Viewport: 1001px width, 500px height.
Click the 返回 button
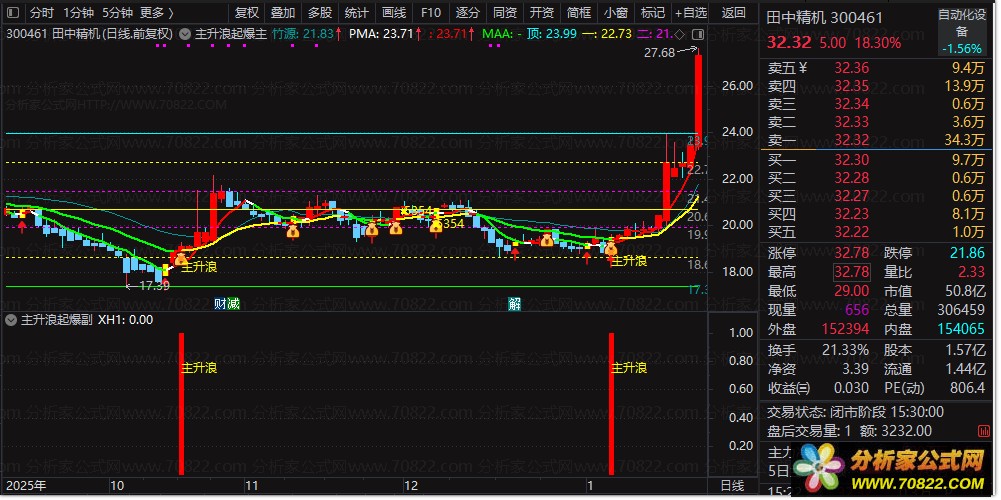coord(734,12)
